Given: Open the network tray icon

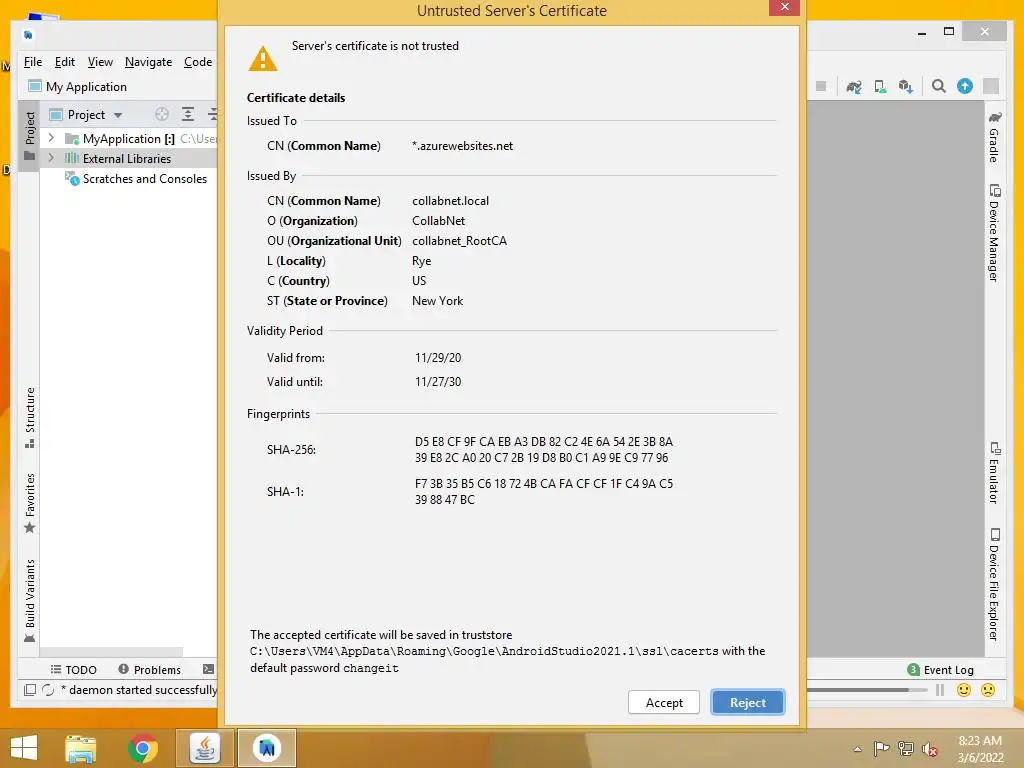Looking at the screenshot, I should [x=906, y=749].
